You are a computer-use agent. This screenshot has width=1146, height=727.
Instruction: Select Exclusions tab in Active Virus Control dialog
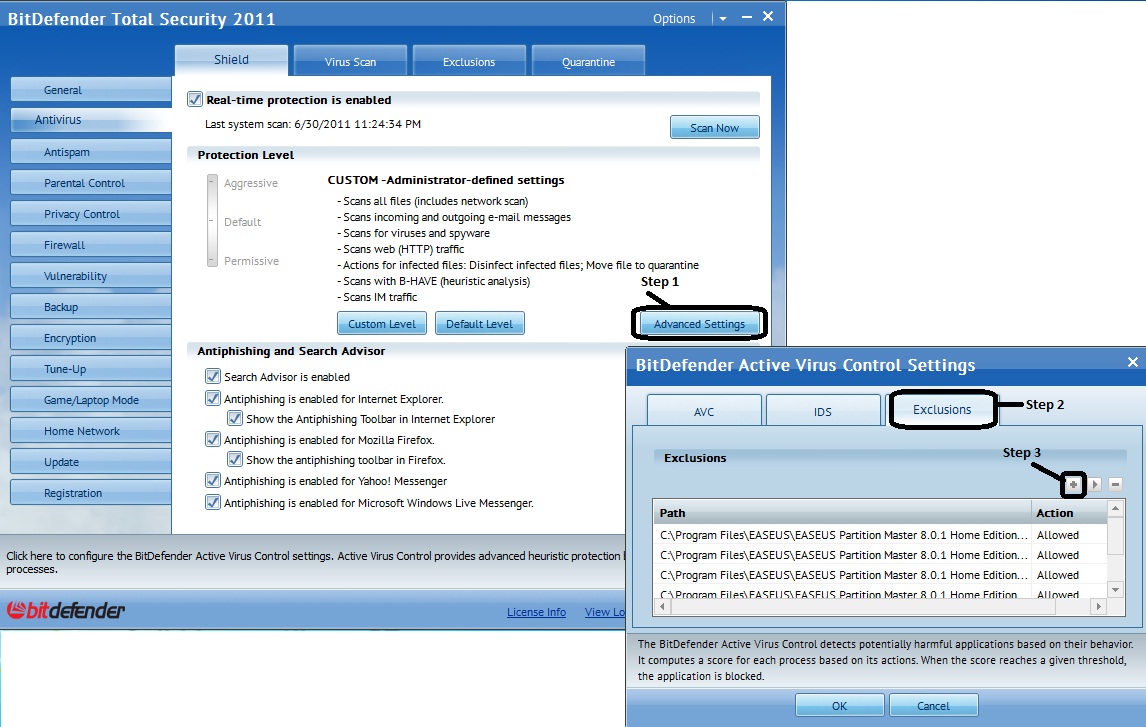942,410
